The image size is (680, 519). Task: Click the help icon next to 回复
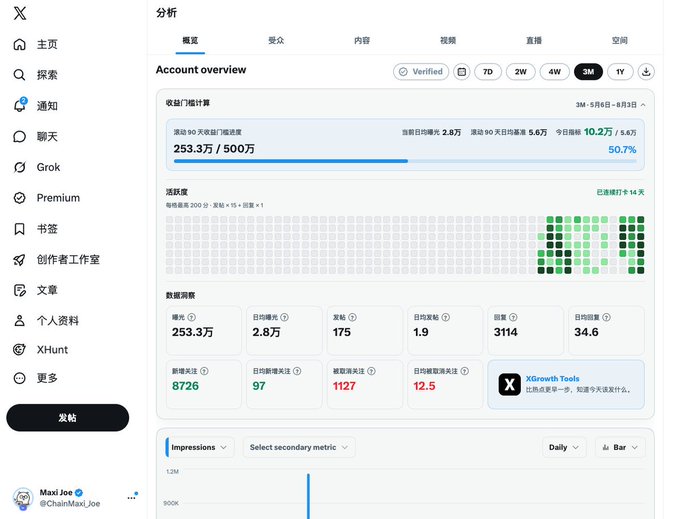(x=513, y=317)
